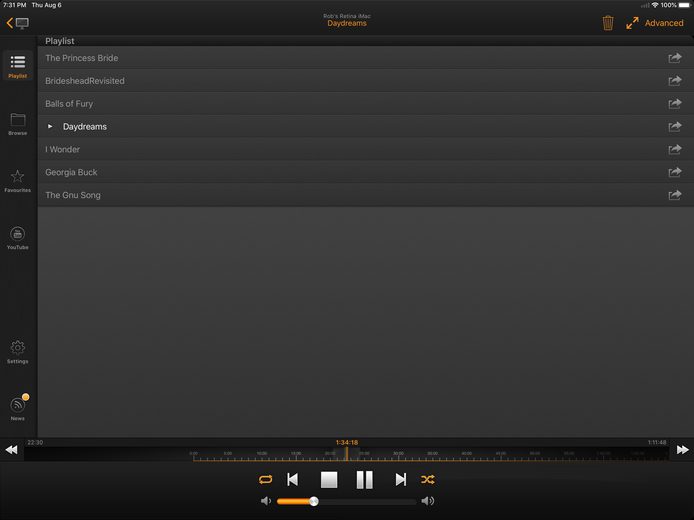Select BridesheadRevisited in the playlist
This screenshot has width=694, height=520.
[x=365, y=81]
